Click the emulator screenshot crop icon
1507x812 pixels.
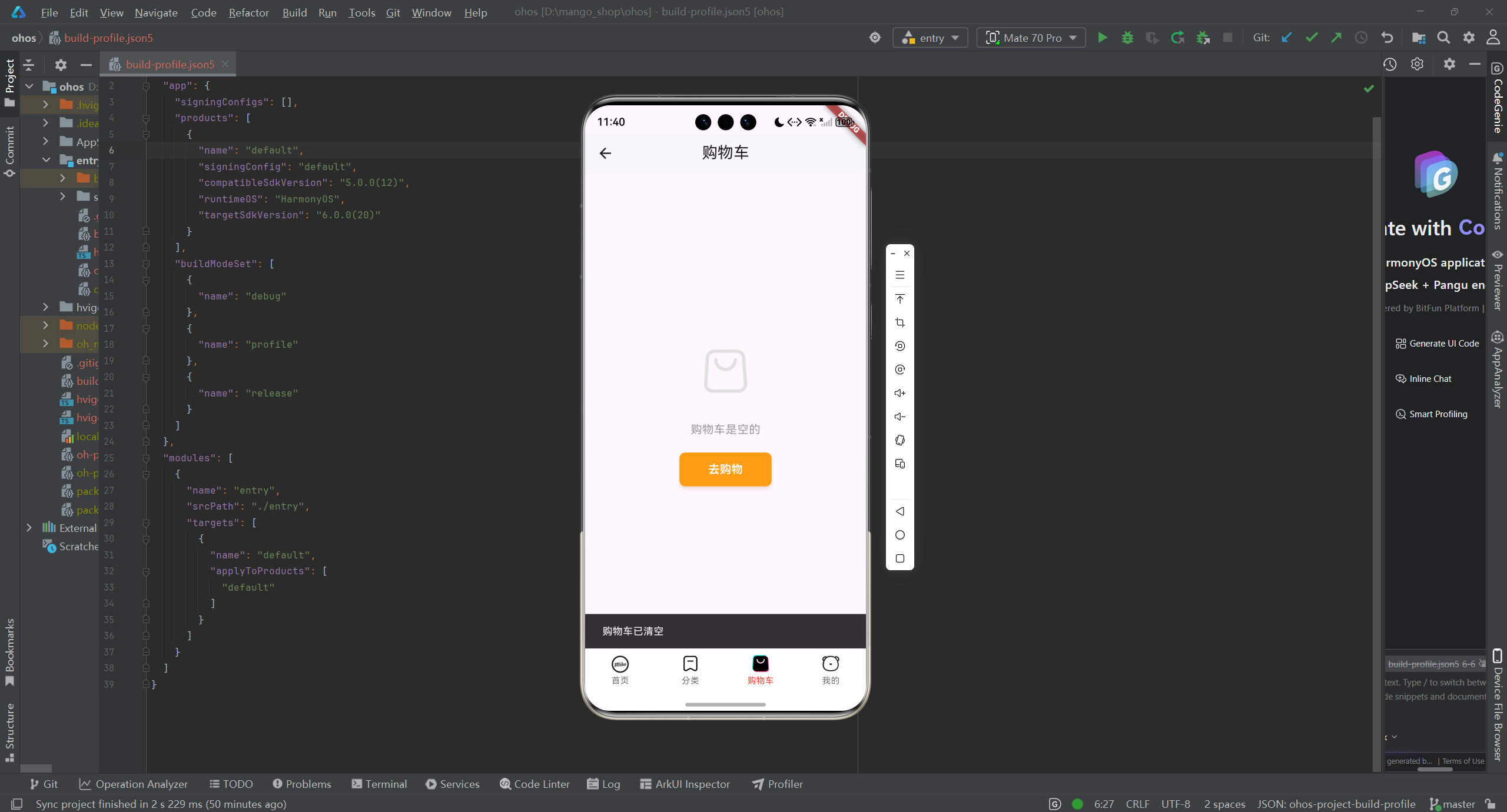(x=899, y=322)
